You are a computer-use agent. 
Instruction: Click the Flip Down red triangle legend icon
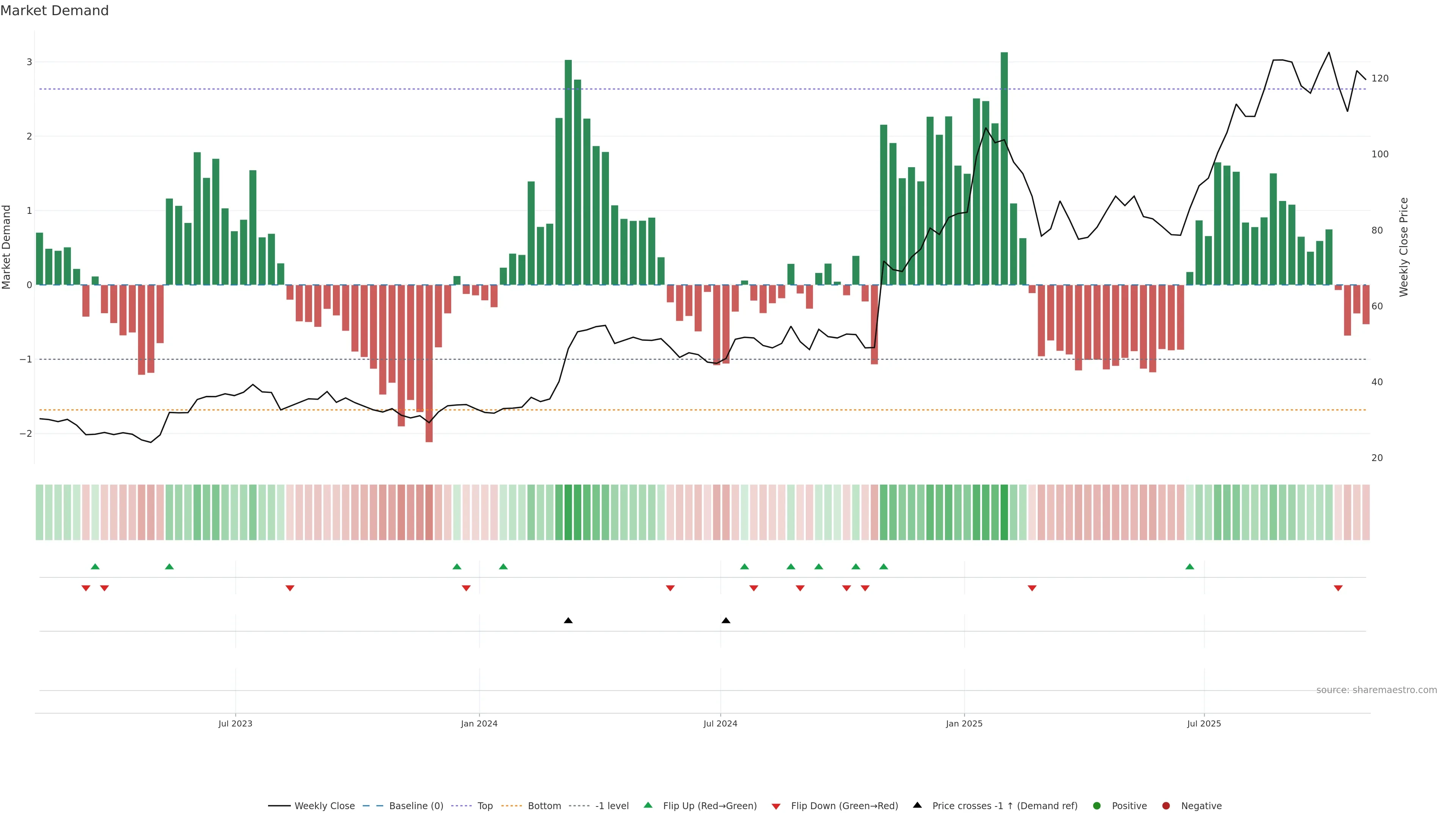pos(775,806)
